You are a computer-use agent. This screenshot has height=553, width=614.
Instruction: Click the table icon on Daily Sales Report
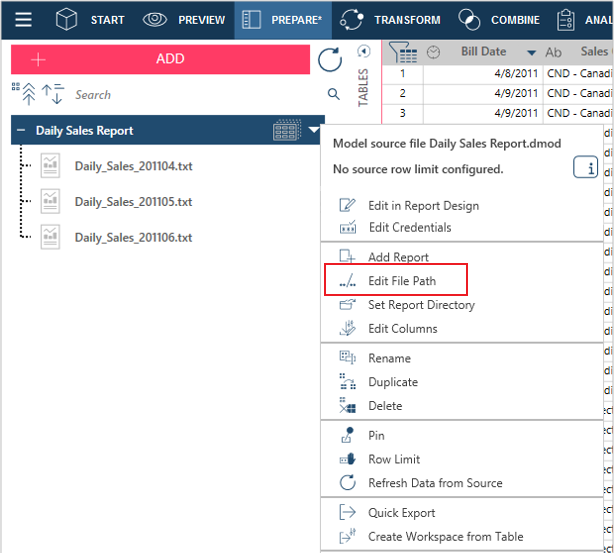[286, 130]
